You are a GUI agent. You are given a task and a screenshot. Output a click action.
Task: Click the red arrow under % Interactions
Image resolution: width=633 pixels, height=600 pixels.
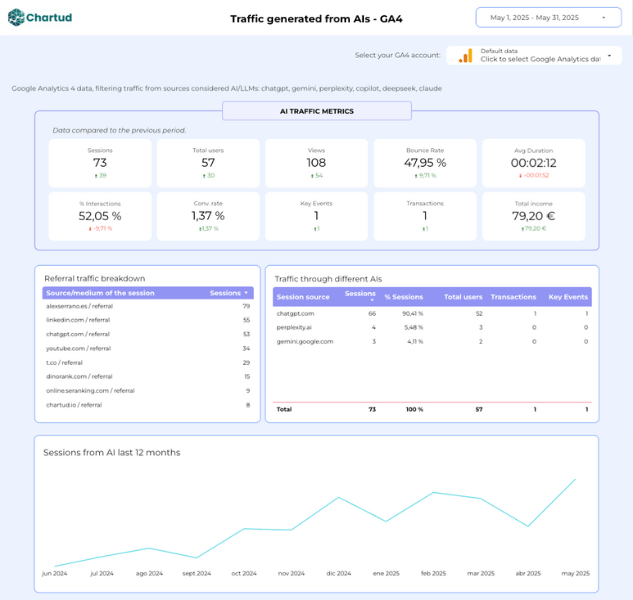(x=85, y=228)
